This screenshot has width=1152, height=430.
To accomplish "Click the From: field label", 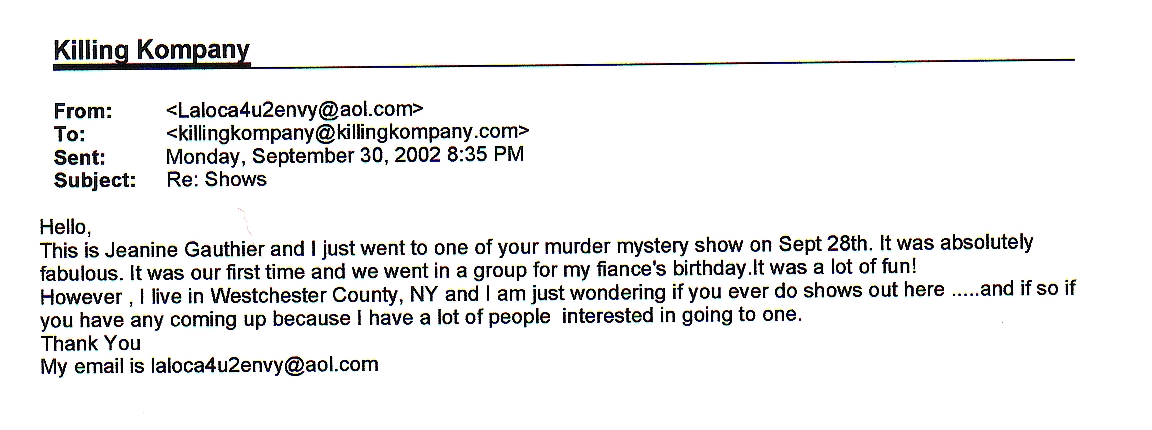I will pyautogui.click(x=83, y=112).
